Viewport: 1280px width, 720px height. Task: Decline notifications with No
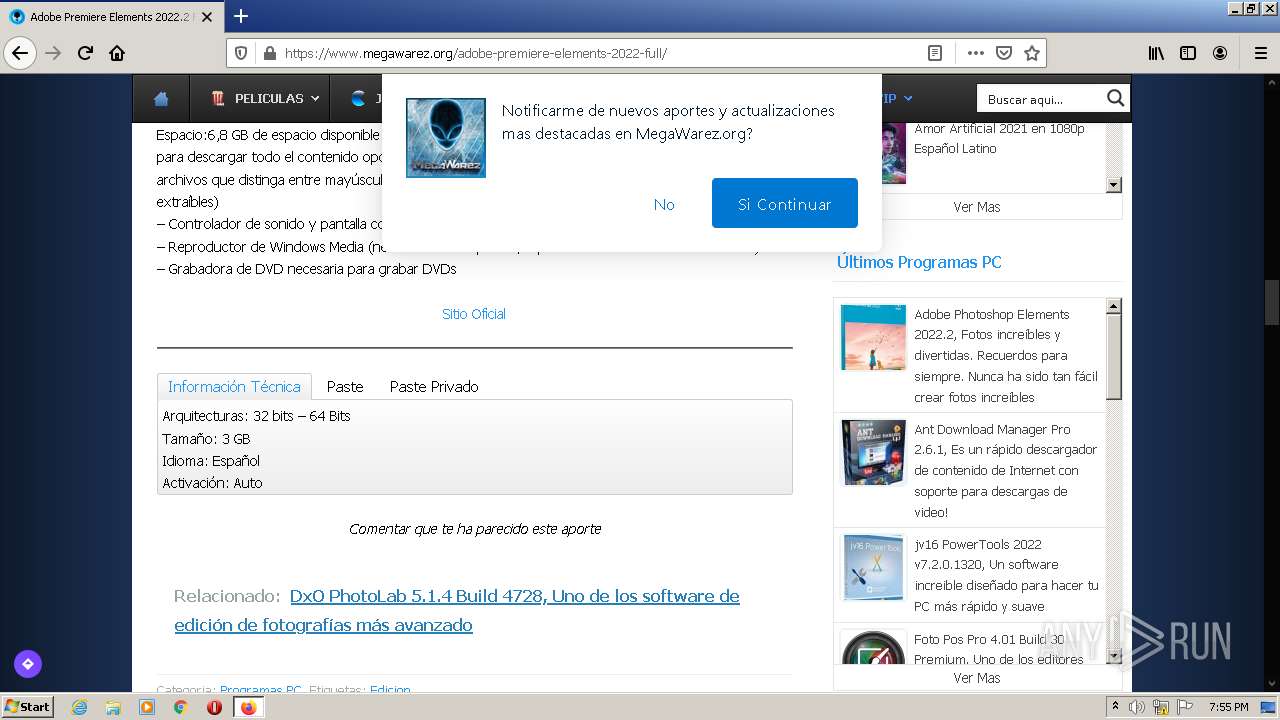664,204
